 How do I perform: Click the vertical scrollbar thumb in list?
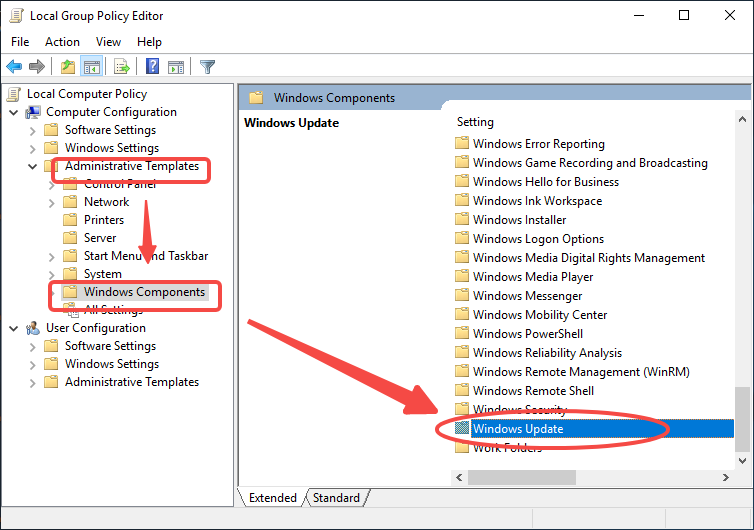pos(742,419)
